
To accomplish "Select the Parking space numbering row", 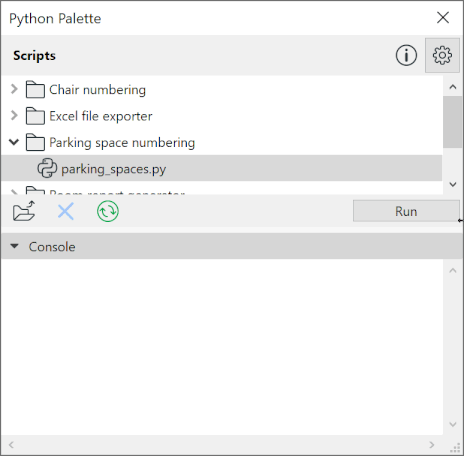I will click(222, 142).
